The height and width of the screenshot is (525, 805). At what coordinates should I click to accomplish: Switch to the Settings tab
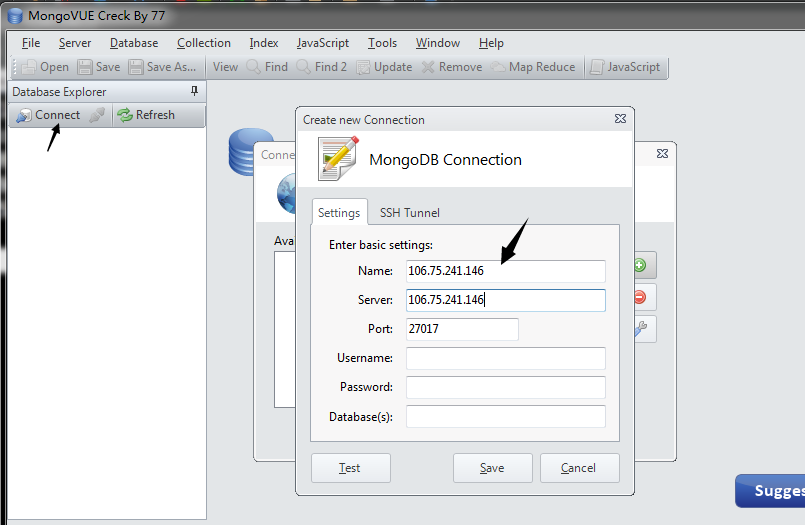[x=339, y=212]
